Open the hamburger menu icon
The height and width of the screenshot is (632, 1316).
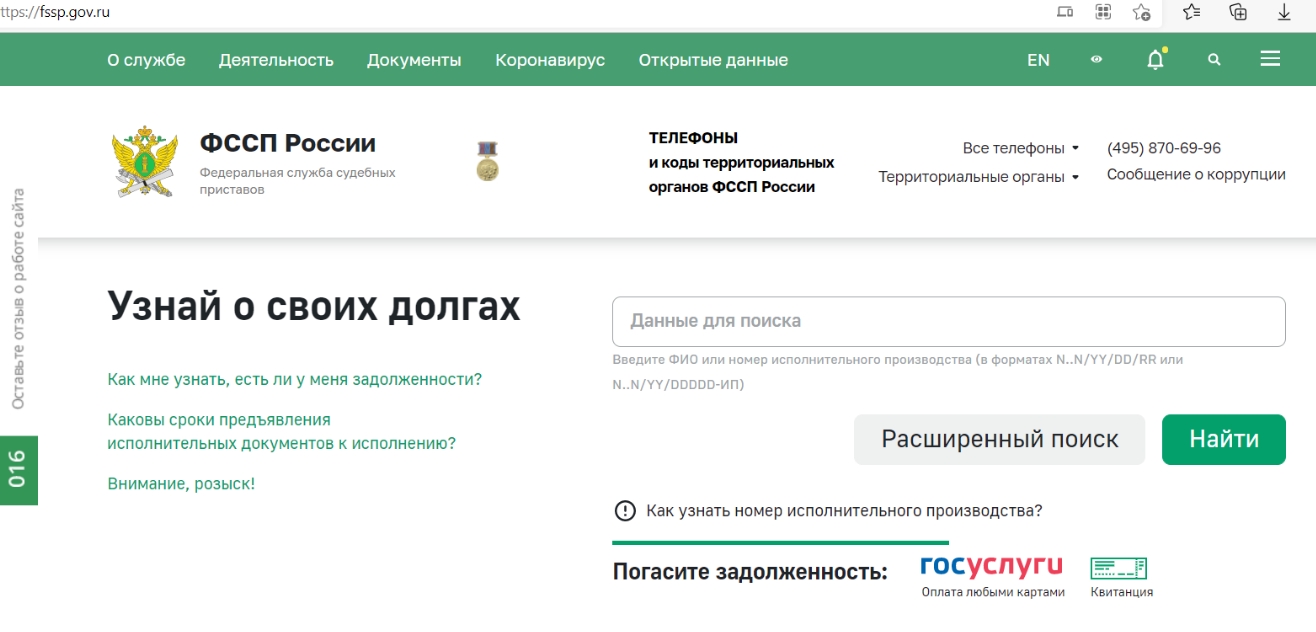point(1270,59)
